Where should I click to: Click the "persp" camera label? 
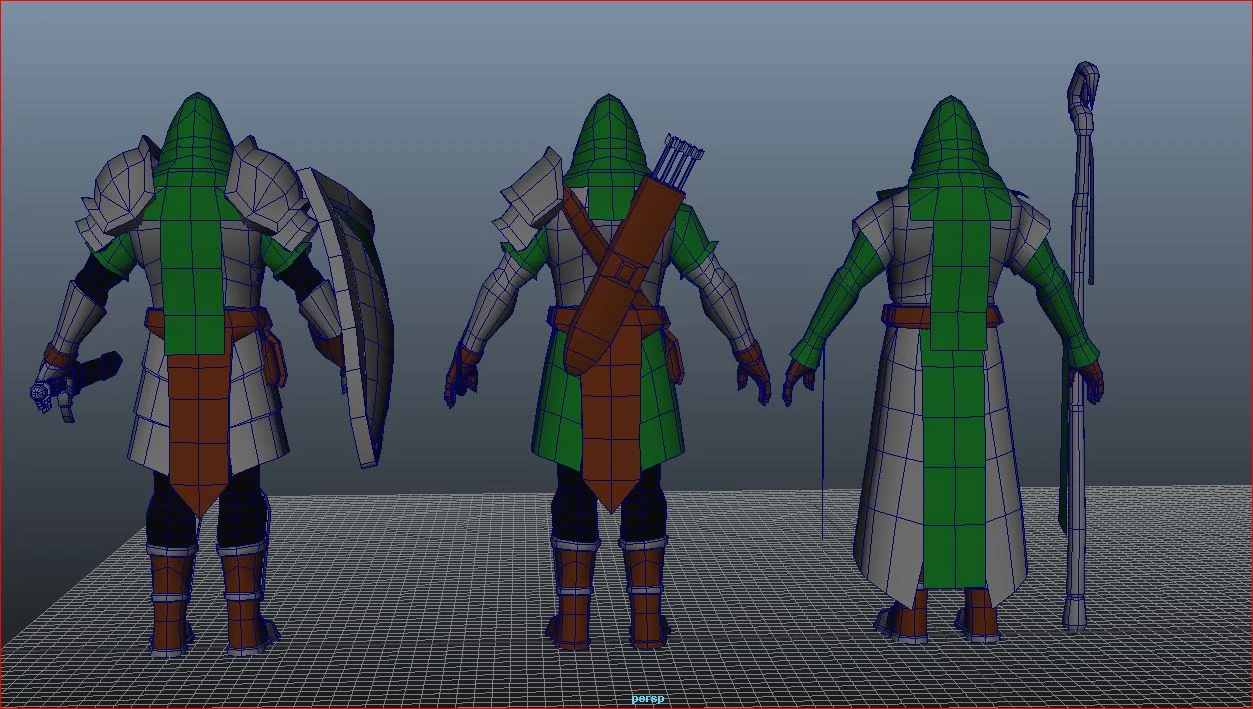point(647,698)
